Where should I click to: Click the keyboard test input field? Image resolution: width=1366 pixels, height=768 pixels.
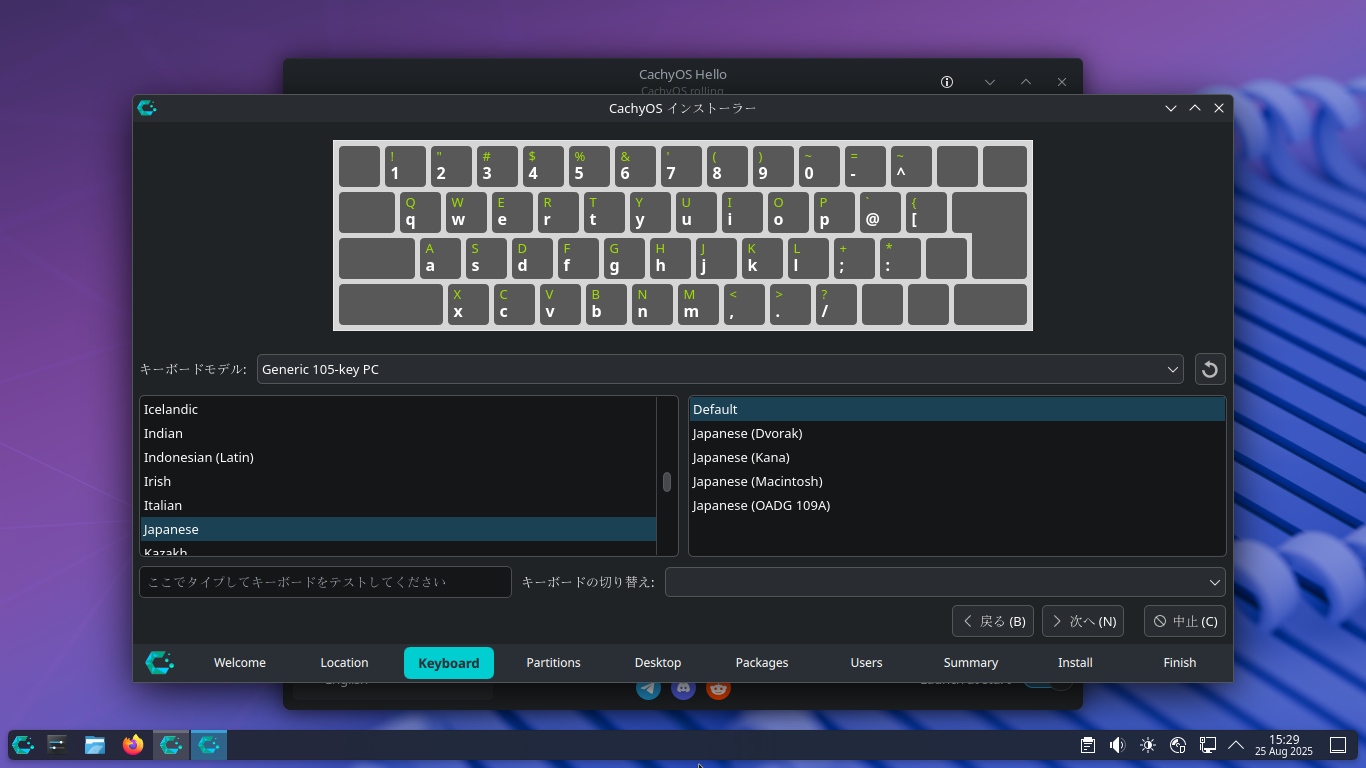[325, 582]
